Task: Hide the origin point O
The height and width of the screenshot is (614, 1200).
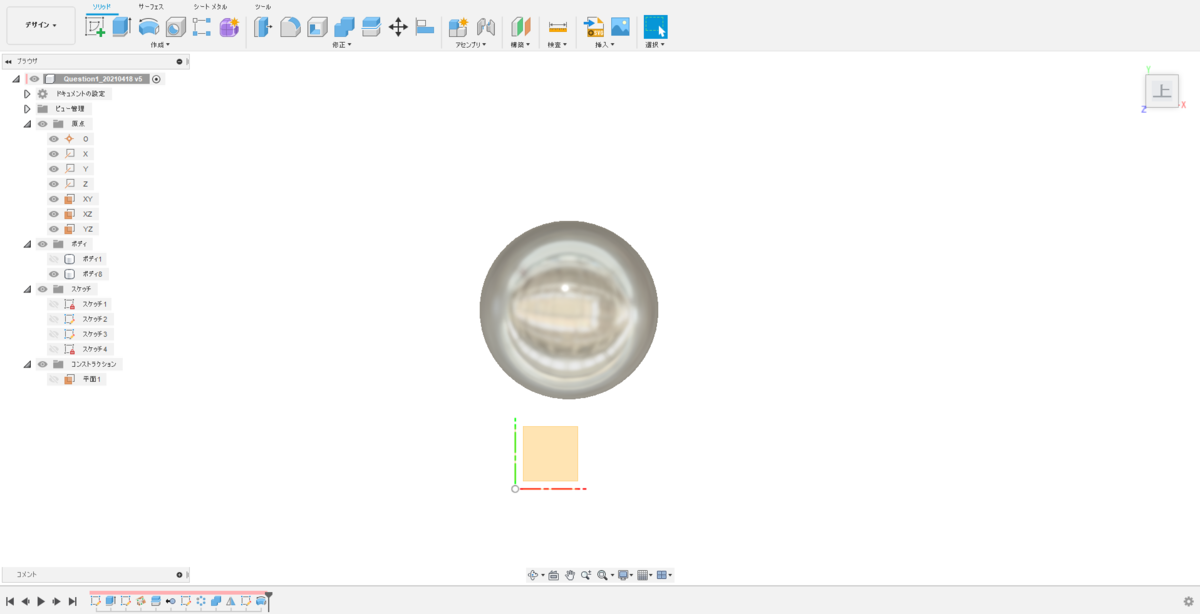Action: [x=54, y=139]
